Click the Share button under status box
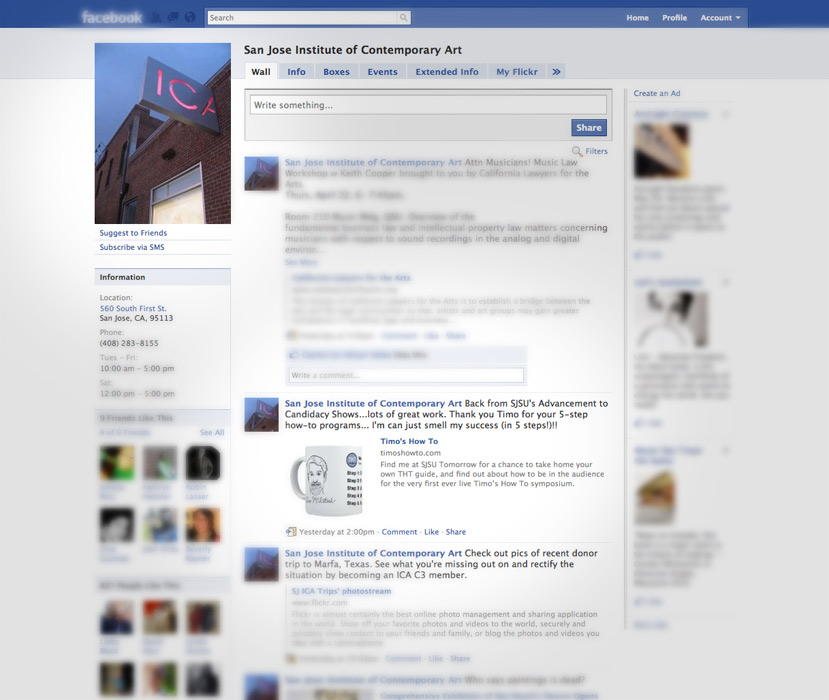The width and height of the screenshot is (829, 700). (589, 127)
